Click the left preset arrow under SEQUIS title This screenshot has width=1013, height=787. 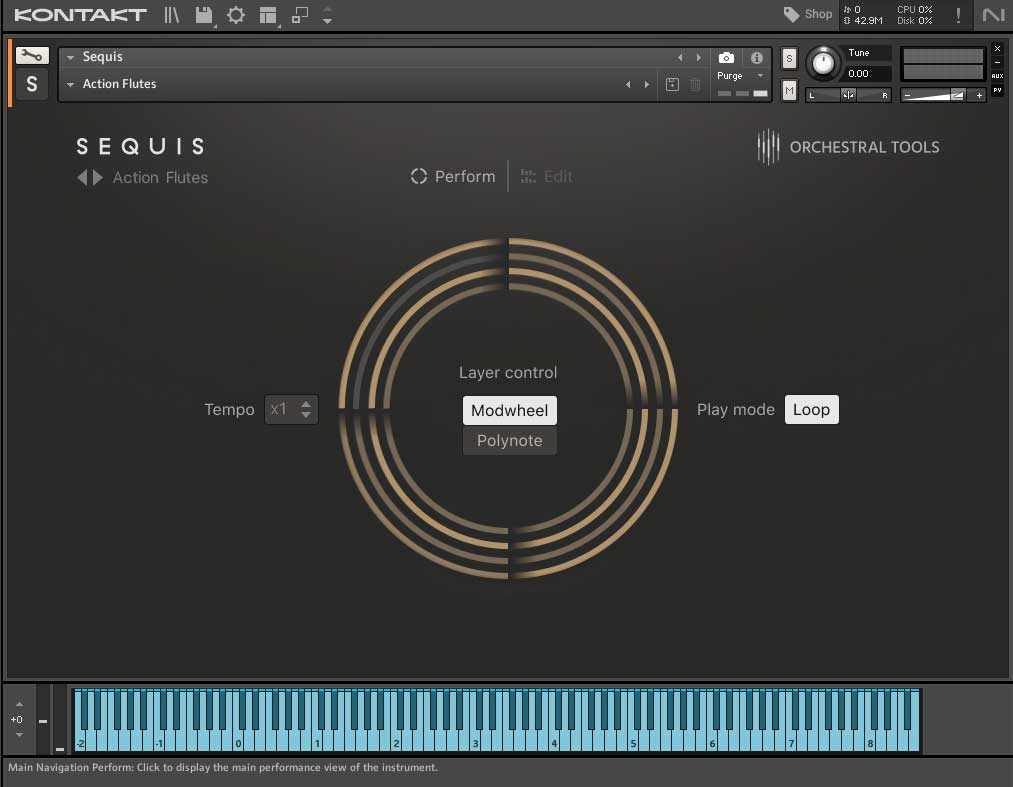pos(82,177)
